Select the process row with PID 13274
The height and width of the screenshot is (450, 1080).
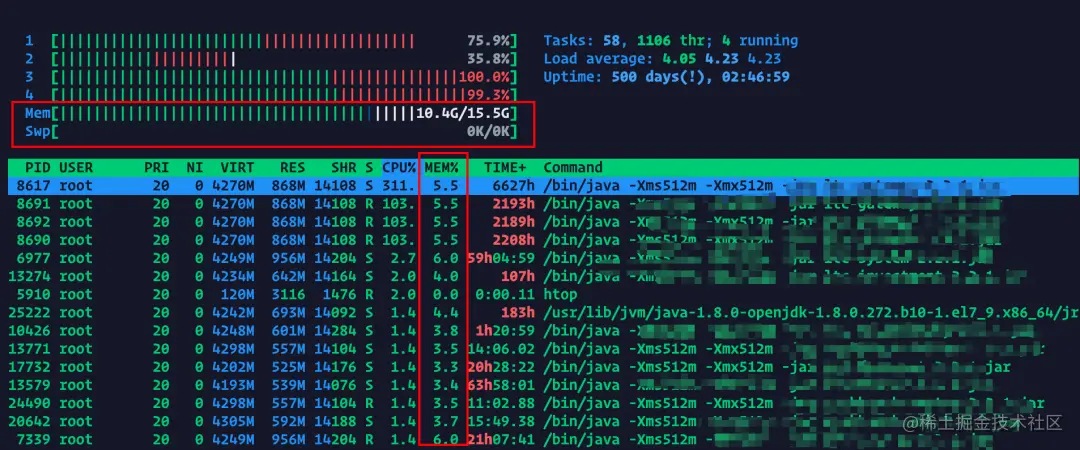544,276
